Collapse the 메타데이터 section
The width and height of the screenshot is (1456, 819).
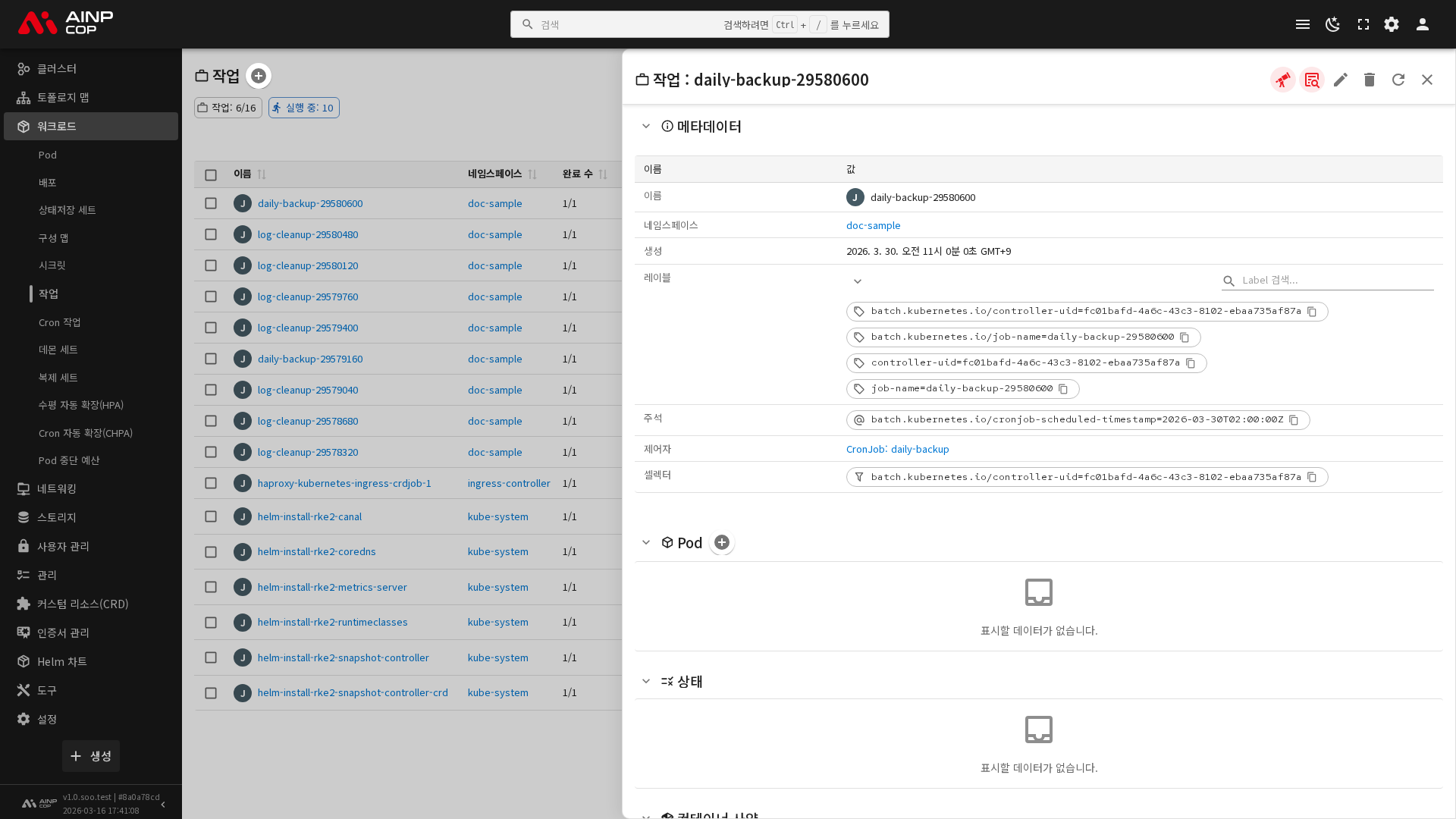646,127
